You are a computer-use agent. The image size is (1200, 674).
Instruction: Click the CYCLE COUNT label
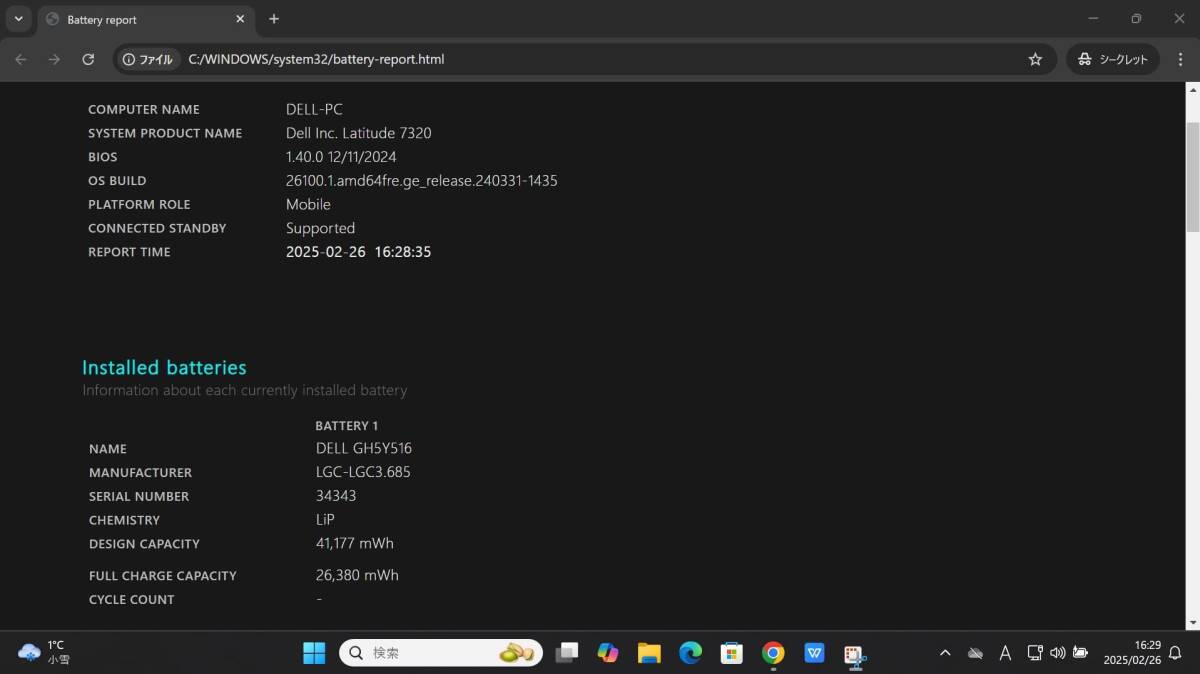coord(131,600)
